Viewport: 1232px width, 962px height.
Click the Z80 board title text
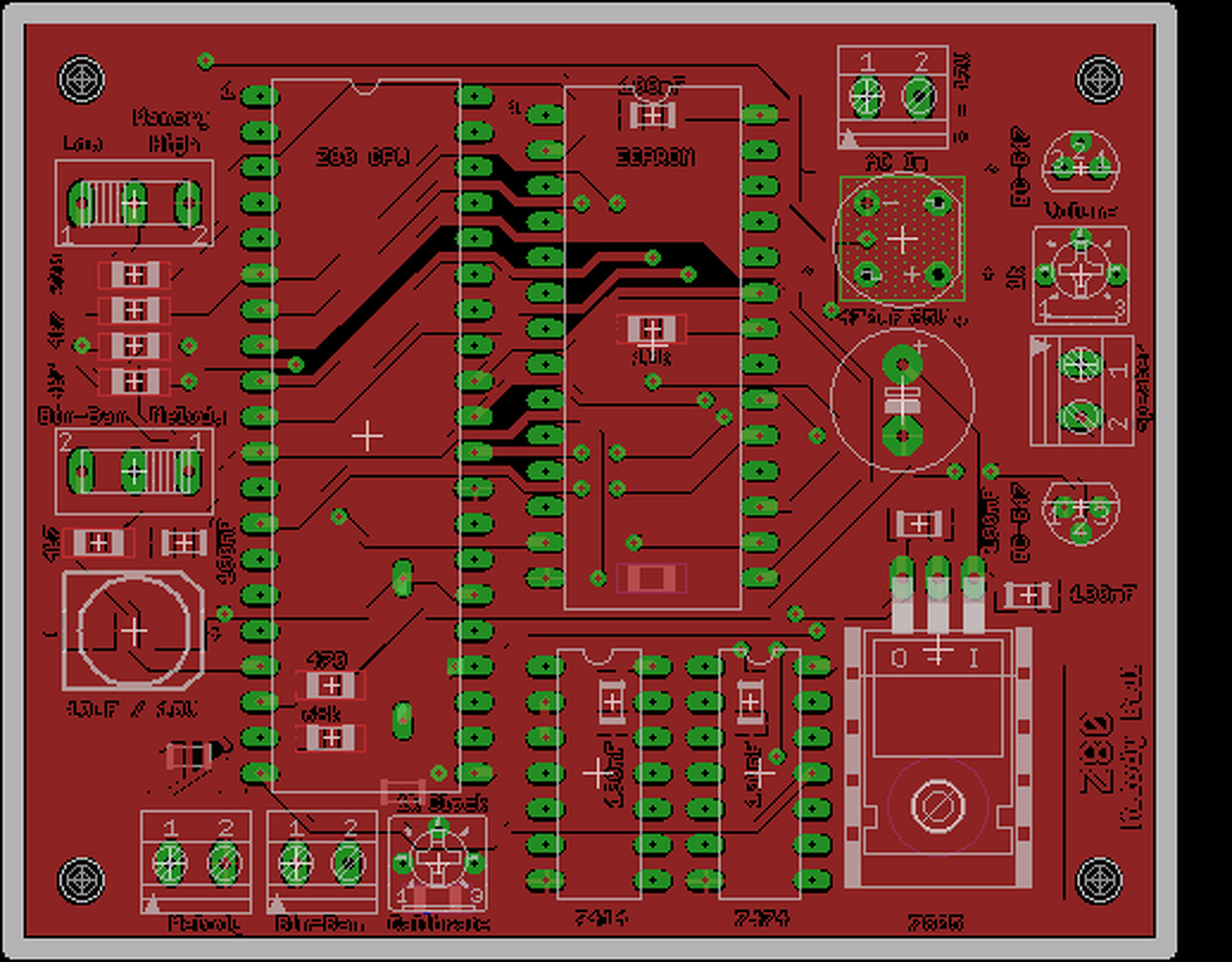click(1097, 750)
